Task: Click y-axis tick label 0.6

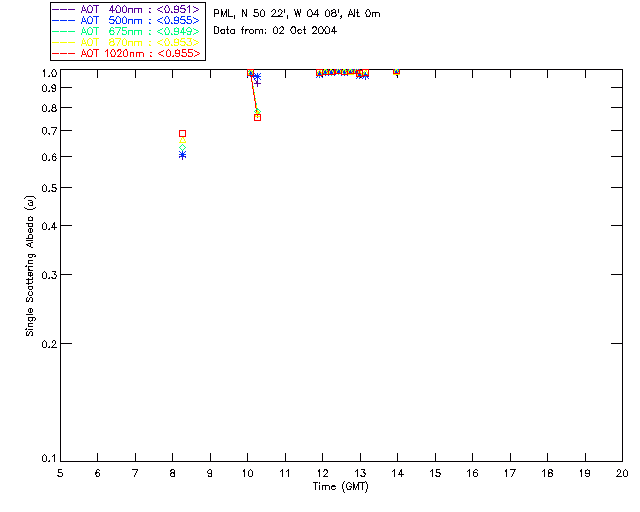Action: pos(49,157)
